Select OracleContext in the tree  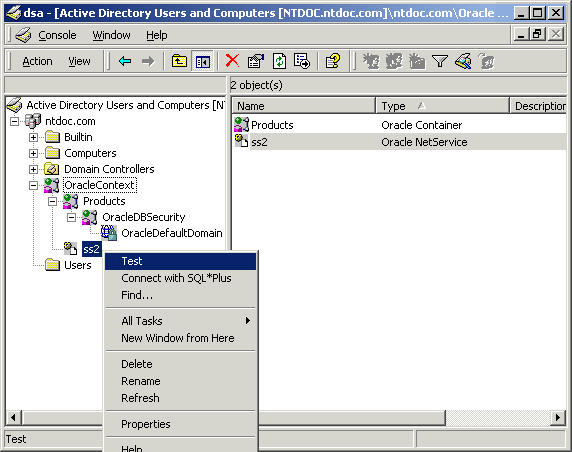[100, 185]
